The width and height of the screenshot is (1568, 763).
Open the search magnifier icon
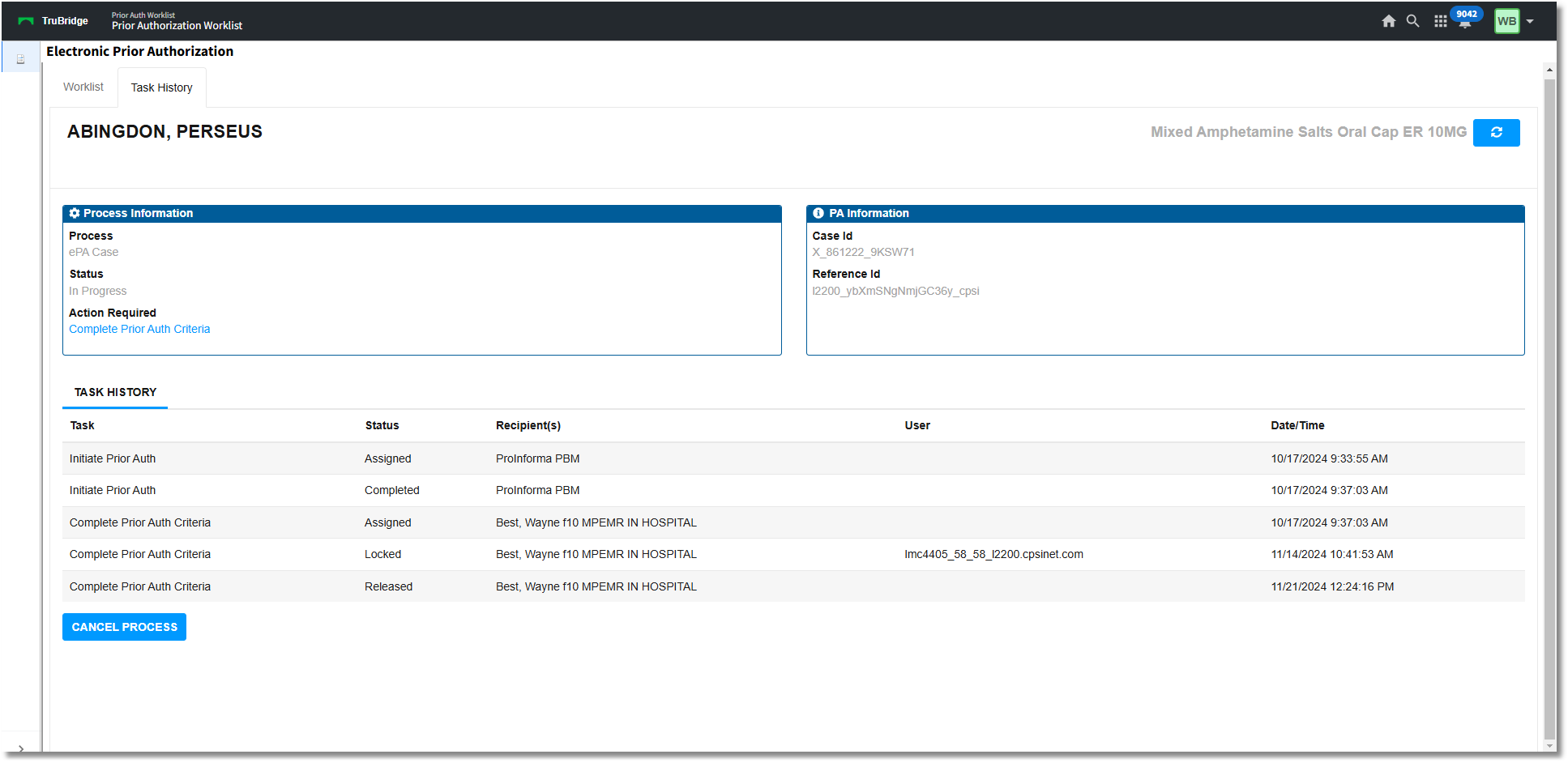(1412, 21)
